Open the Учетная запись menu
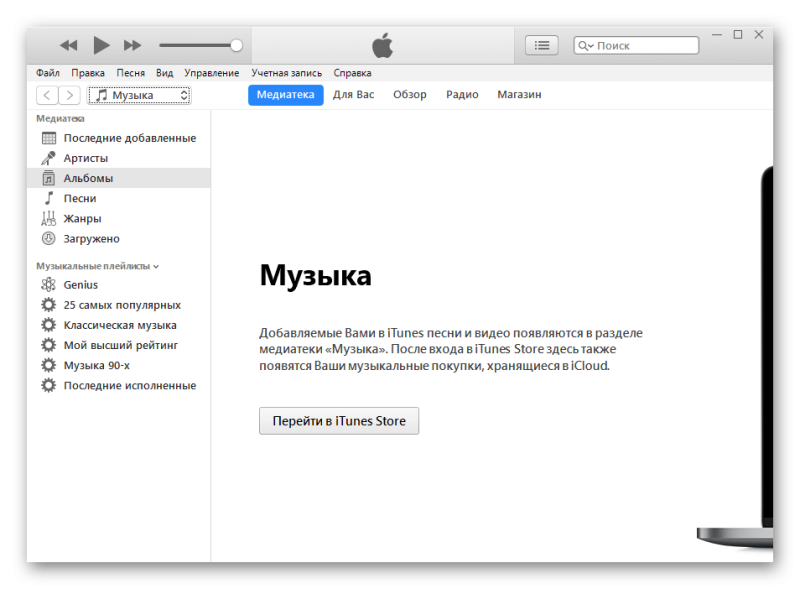800x589 pixels. [x=287, y=73]
